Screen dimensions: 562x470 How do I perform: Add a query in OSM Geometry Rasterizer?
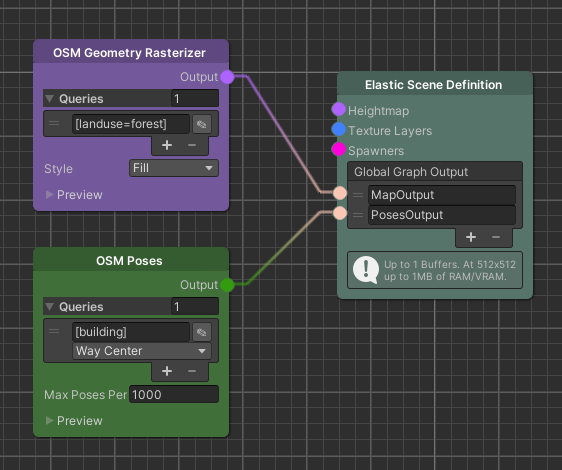167,145
